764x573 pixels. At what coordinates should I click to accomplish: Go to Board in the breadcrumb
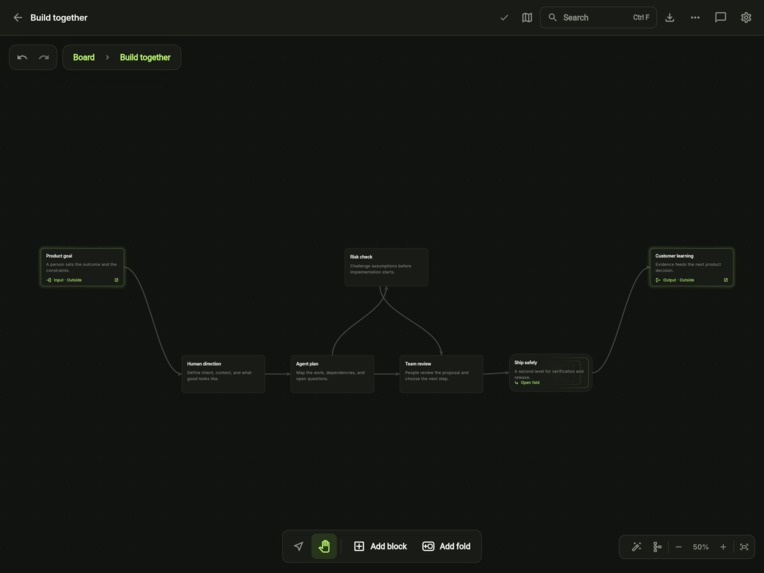84,57
